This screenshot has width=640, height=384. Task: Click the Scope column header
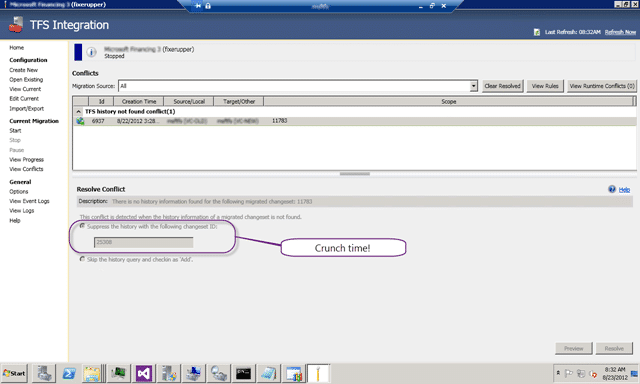(x=449, y=101)
